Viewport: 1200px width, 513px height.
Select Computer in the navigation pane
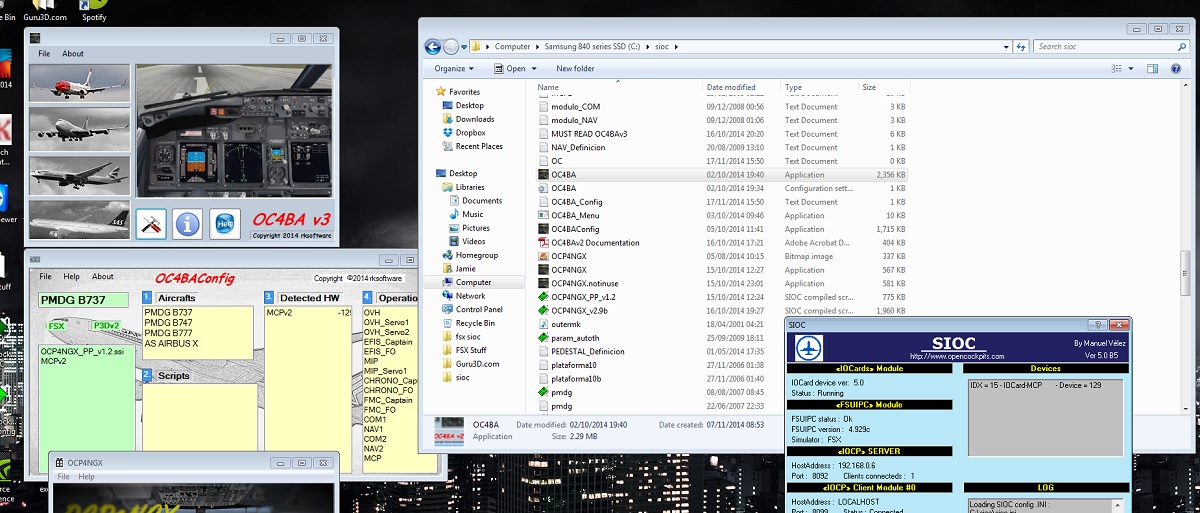click(x=473, y=282)
